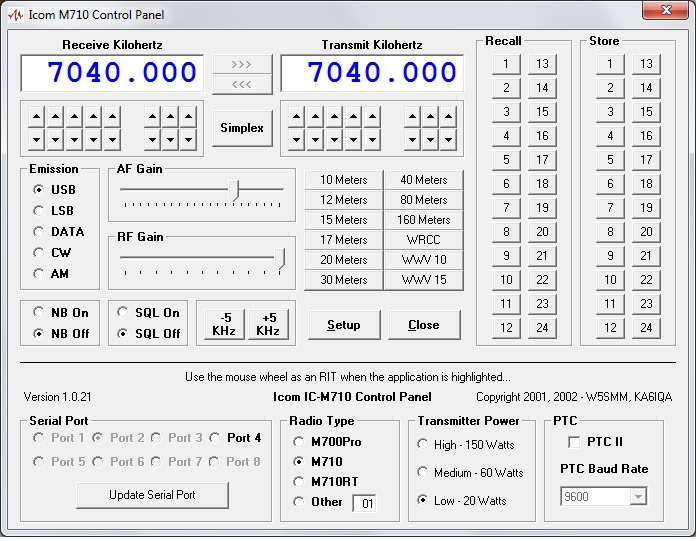Viewport: 696px width, 541px height.
Task: Decrement the leftmost transmit frequency digit down arrow
Action: pyautogui.click(x=297, y=140)
